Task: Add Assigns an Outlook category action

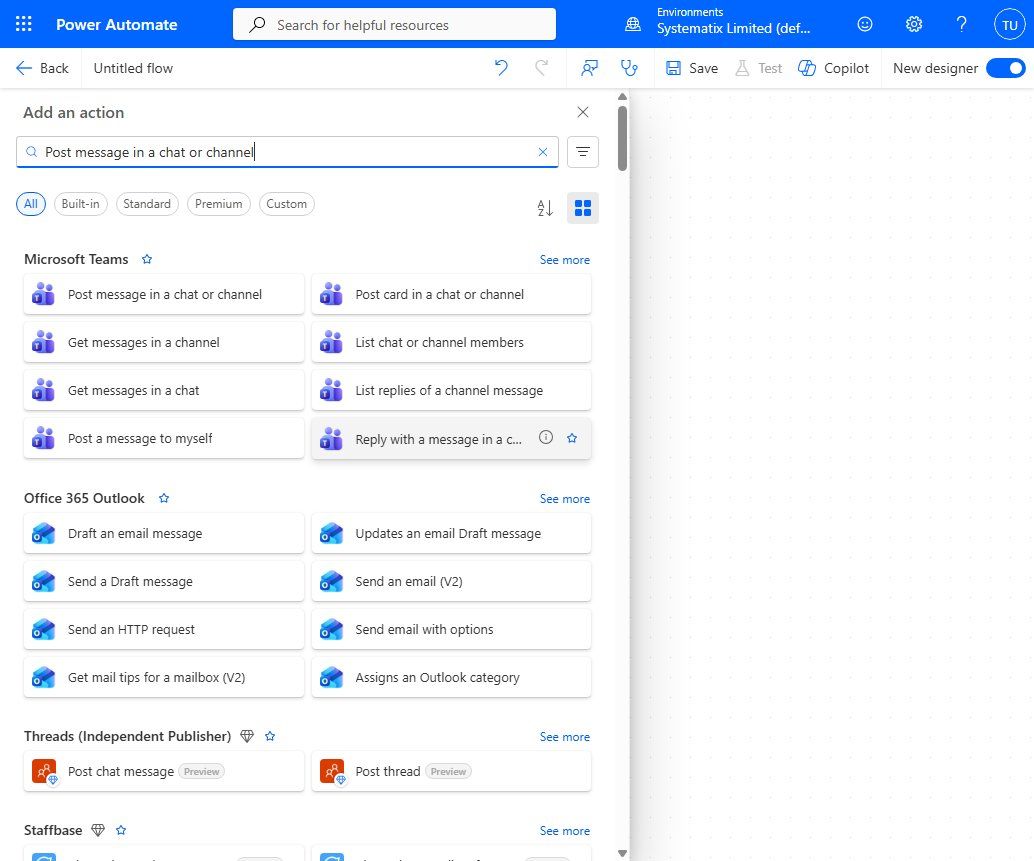Action: [x=451, y=677]
